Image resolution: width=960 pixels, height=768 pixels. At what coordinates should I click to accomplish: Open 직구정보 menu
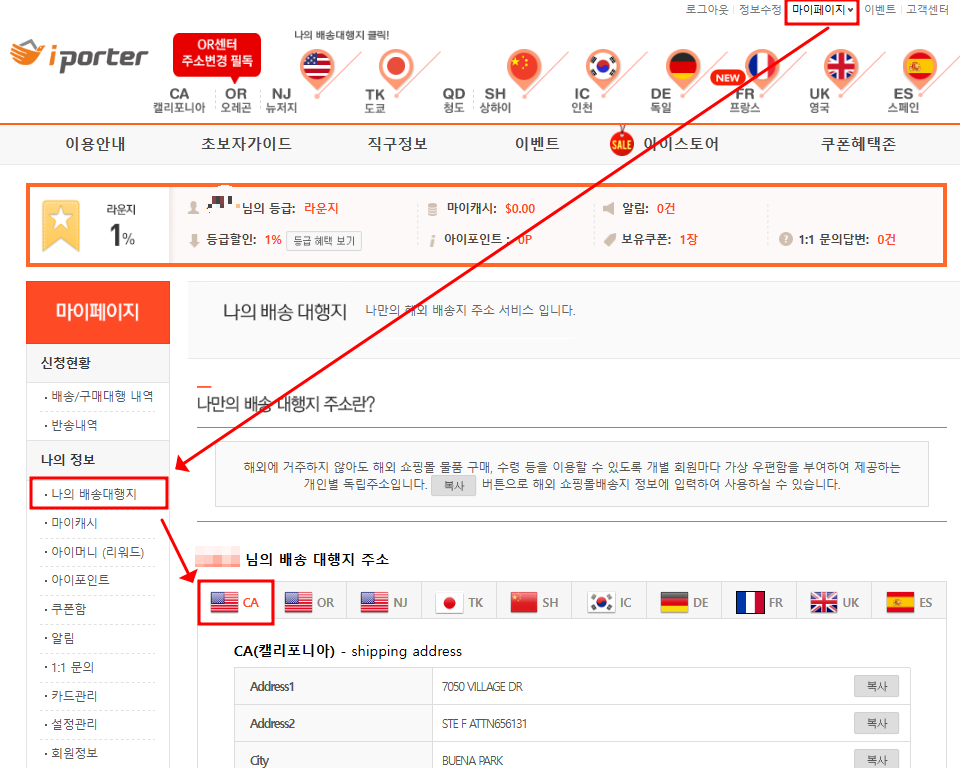click(397, 144)
